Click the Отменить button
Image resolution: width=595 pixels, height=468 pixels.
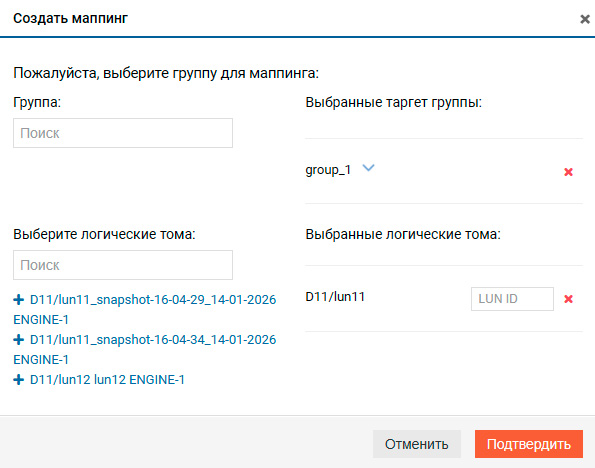coord(417,444)
